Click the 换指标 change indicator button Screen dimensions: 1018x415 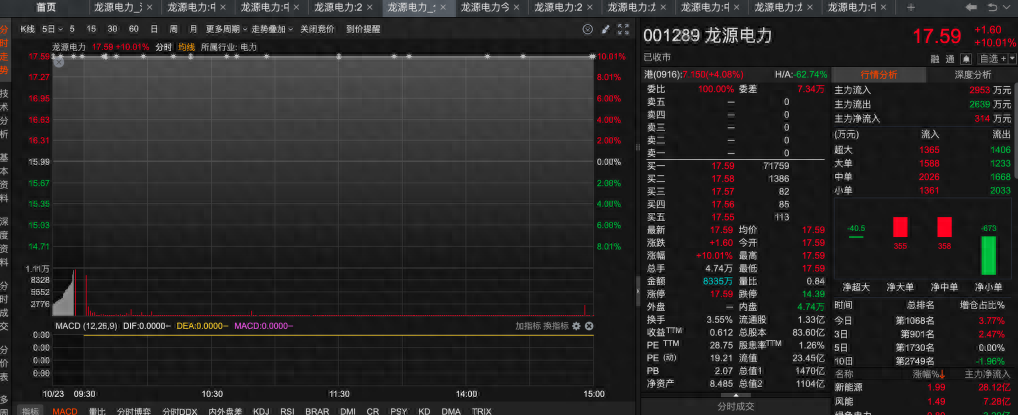(556, 326)
